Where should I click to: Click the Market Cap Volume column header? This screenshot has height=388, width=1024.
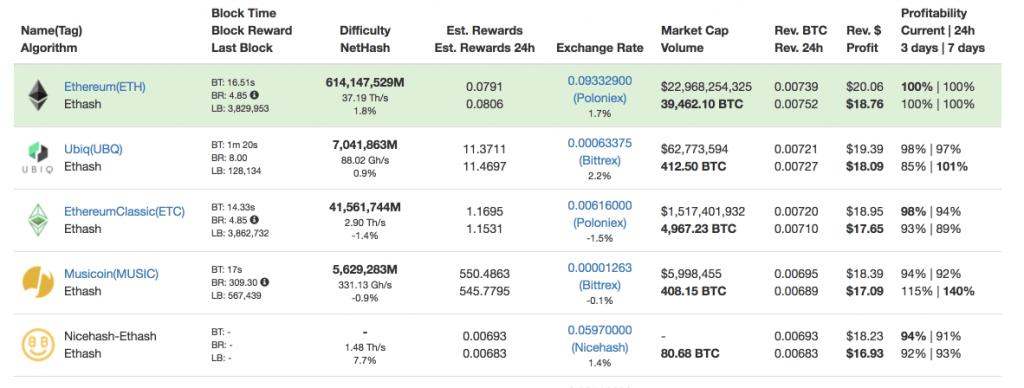coord(694,39)
